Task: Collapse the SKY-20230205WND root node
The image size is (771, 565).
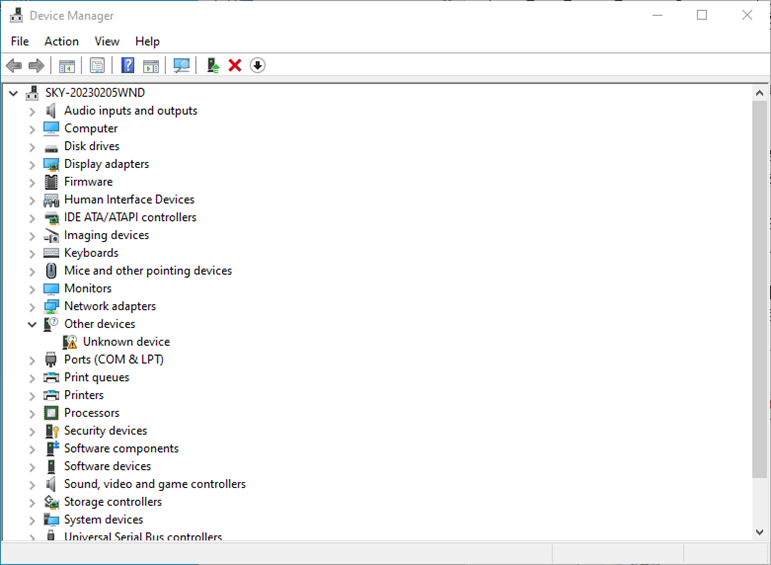Action: (14, 93)
